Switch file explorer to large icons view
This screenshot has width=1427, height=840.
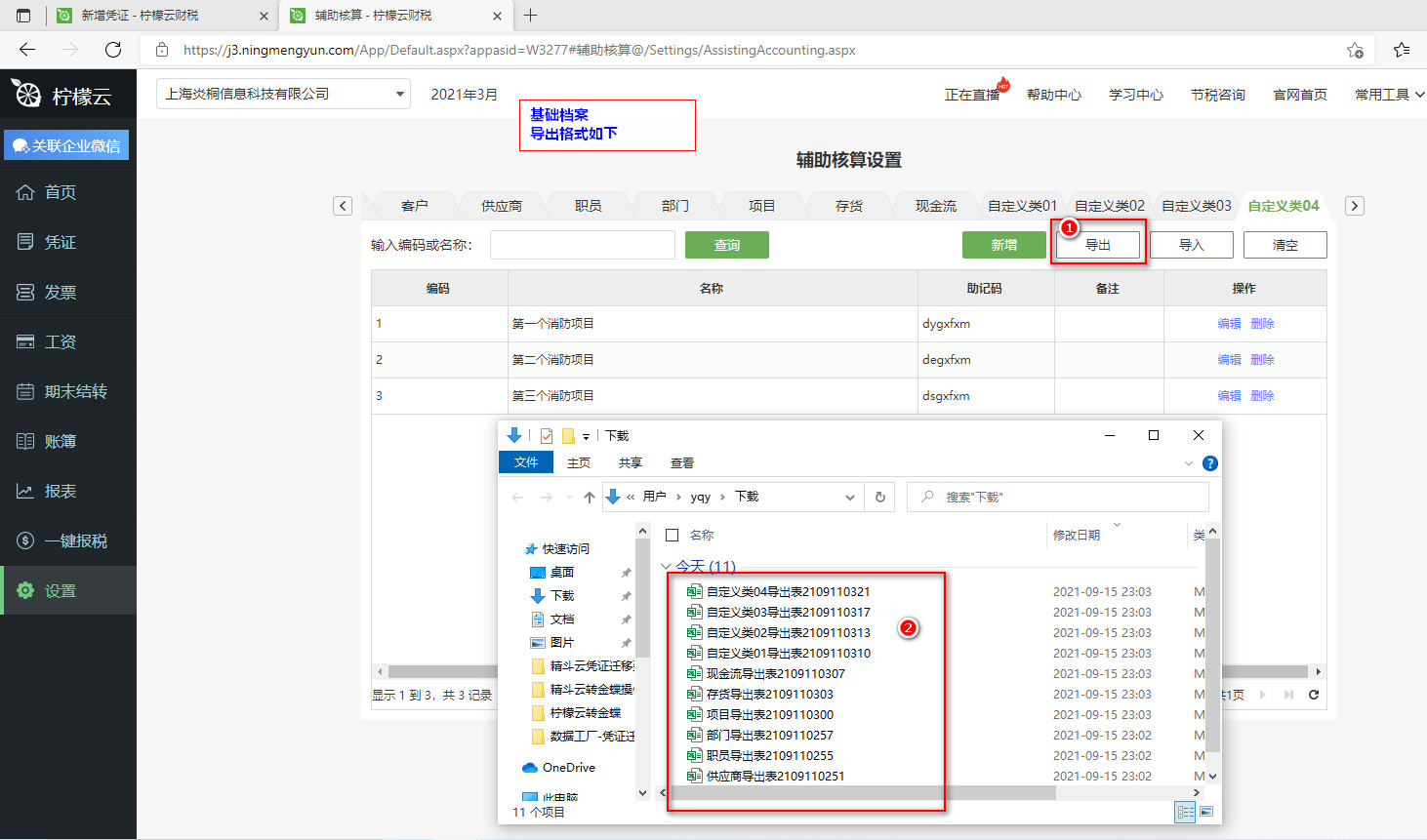tap(1206, 812)
